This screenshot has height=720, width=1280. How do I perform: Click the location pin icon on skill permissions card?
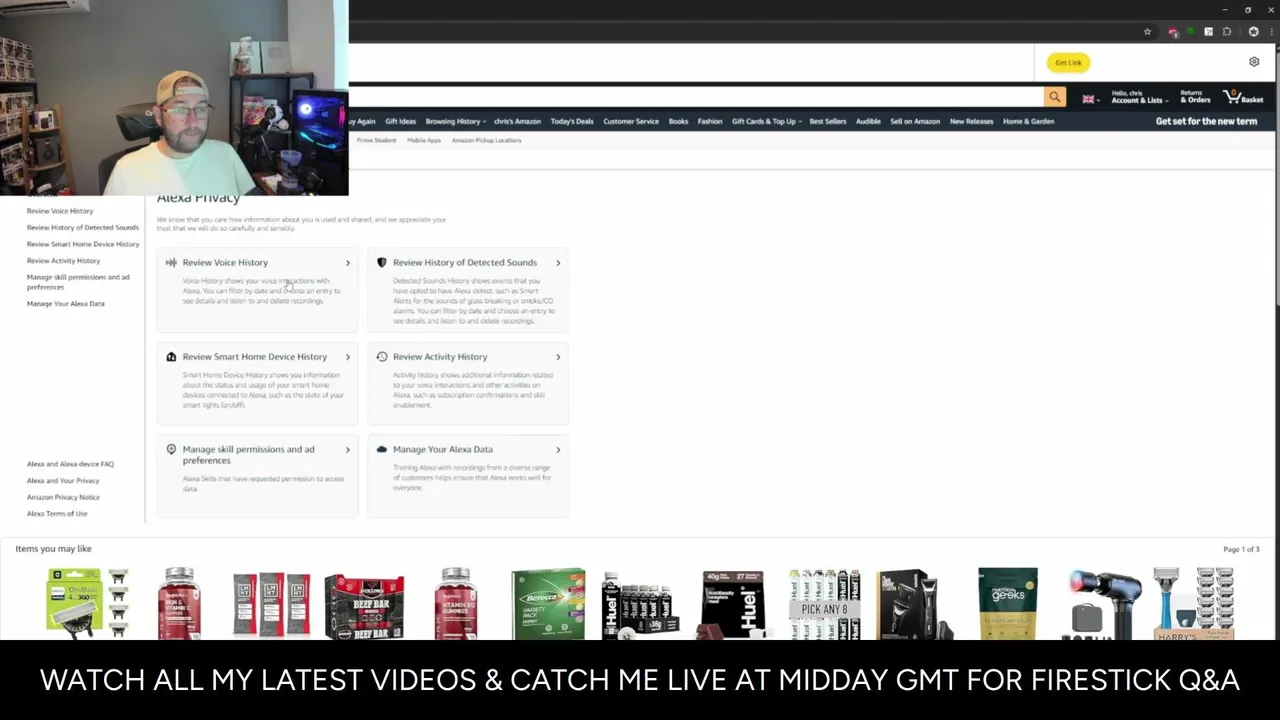(x=171, y=449)
